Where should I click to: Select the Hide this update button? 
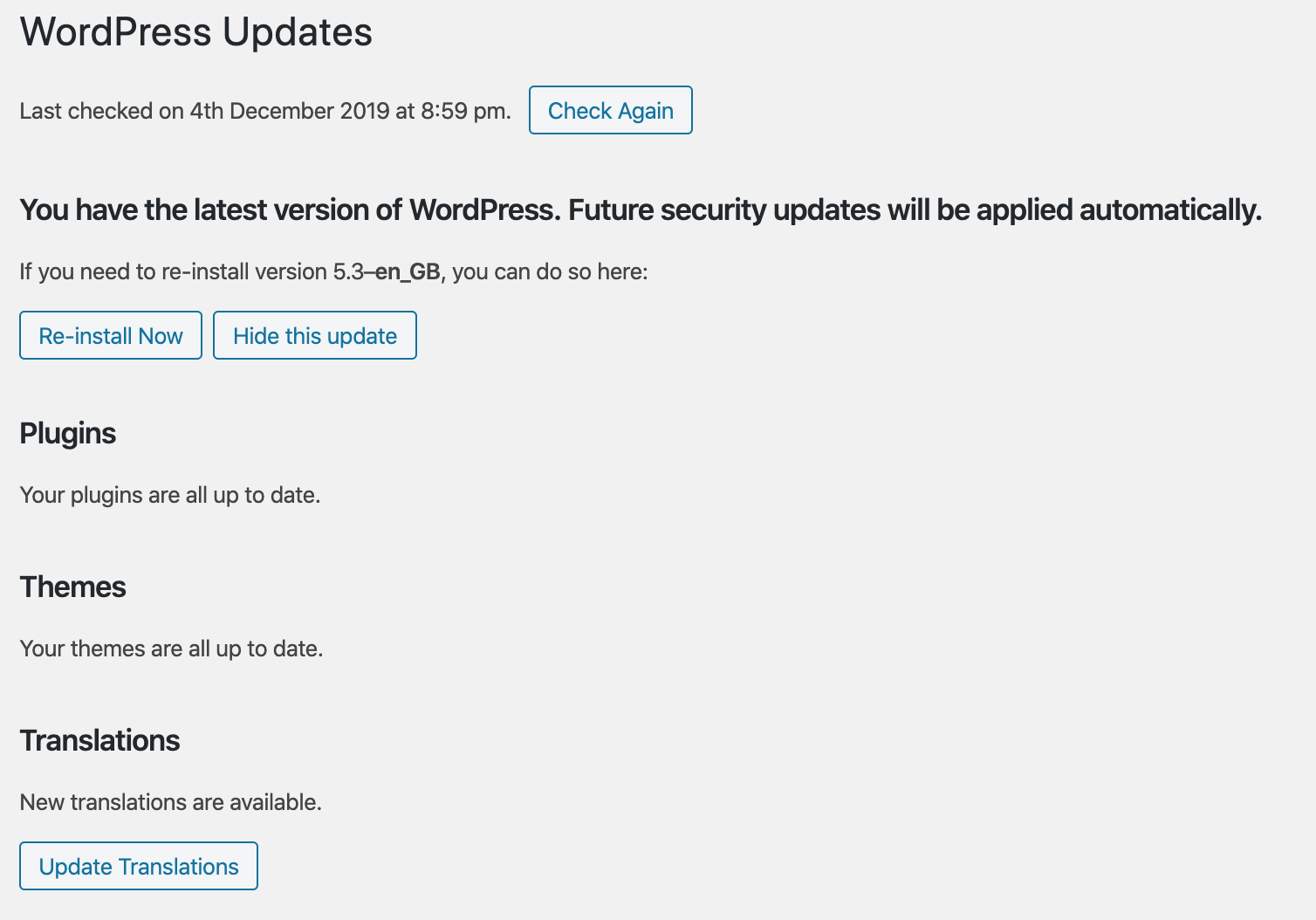click(x=315, y=335)
